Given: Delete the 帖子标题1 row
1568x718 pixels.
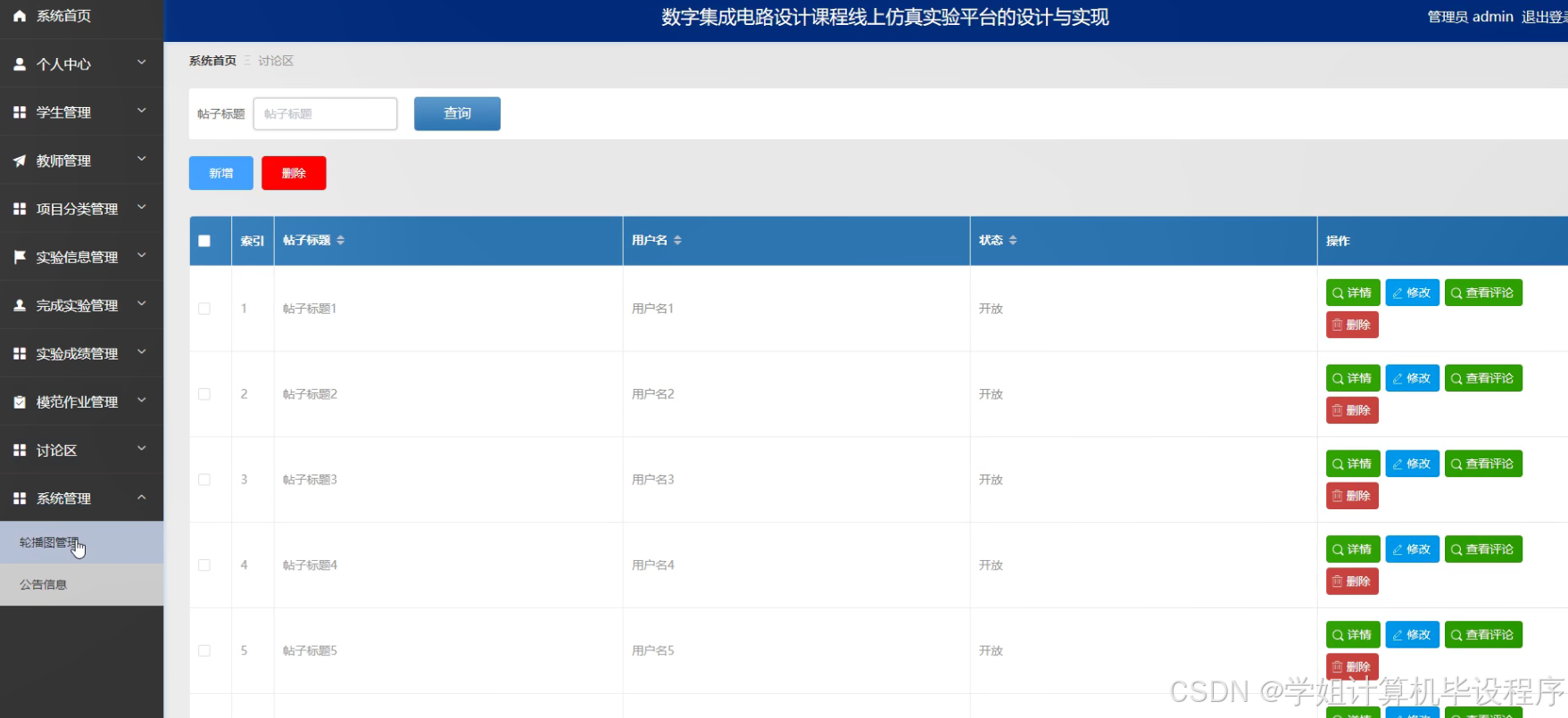Looking at the screenshot, I should (1352, 325).
